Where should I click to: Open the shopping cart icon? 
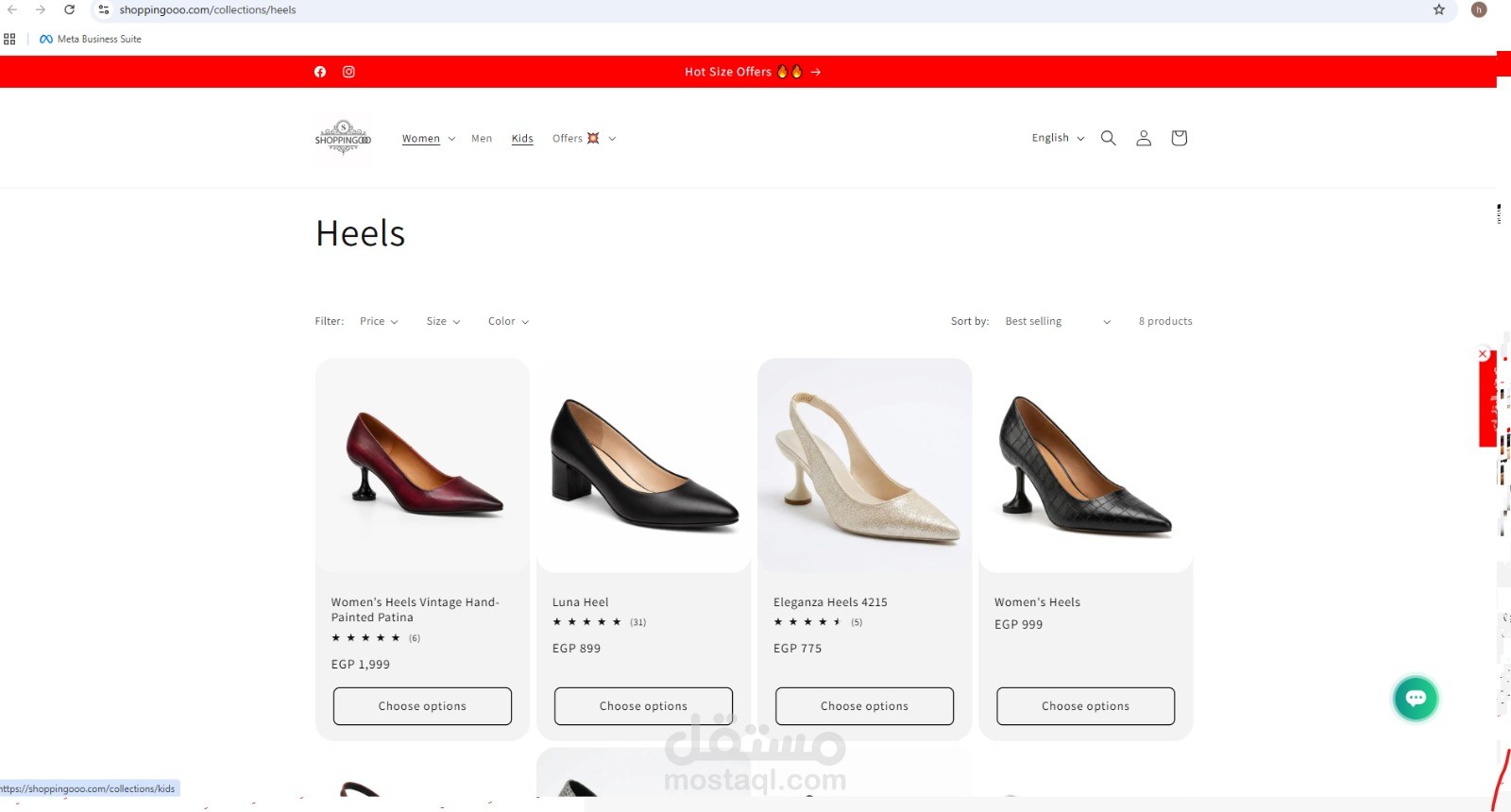1179,138
